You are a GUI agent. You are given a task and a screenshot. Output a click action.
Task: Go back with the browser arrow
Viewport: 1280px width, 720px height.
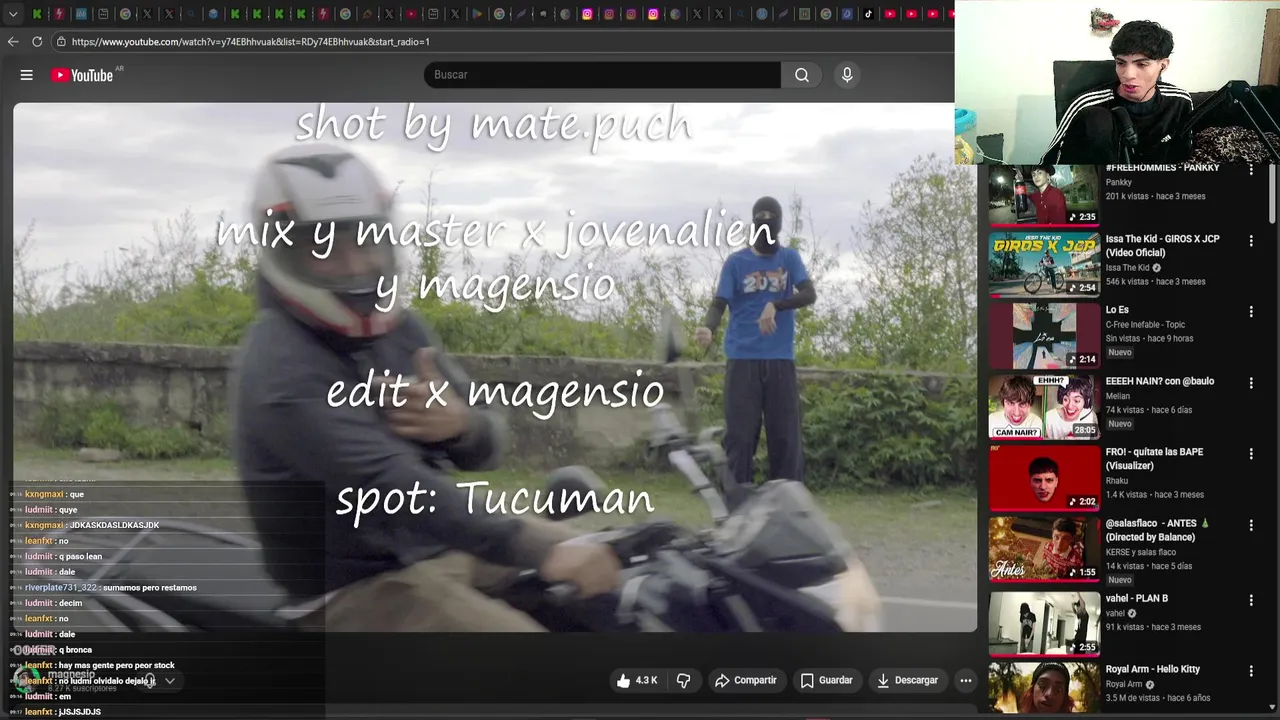tap(13, 41)
